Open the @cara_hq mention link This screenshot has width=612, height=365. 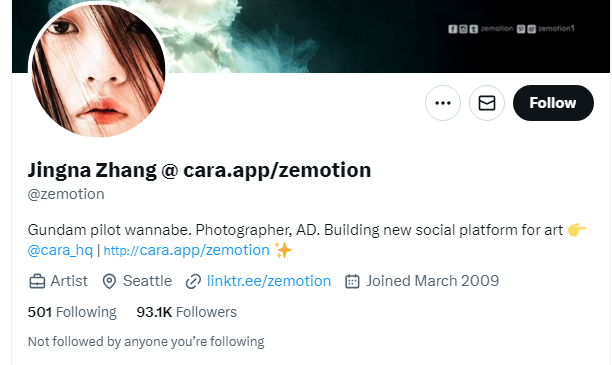60,250
